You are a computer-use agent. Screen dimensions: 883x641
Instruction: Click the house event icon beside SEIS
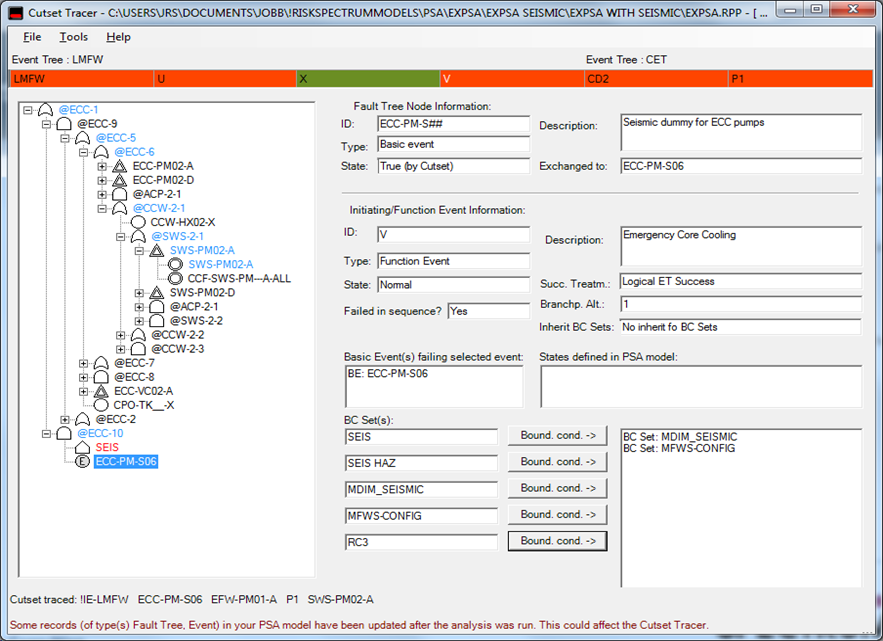pyautogui.click(x=83, y=447)
